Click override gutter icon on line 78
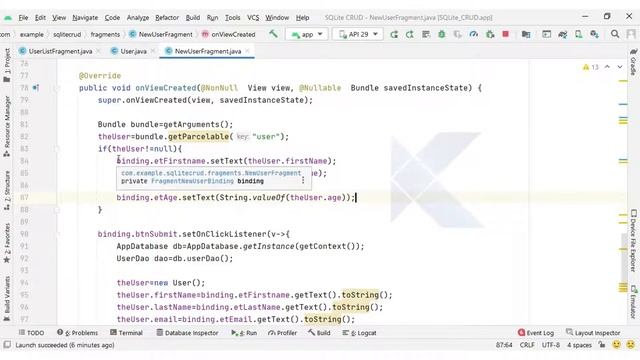The height and width of the screenshot is (360, 640). click(x=36, y=87)
